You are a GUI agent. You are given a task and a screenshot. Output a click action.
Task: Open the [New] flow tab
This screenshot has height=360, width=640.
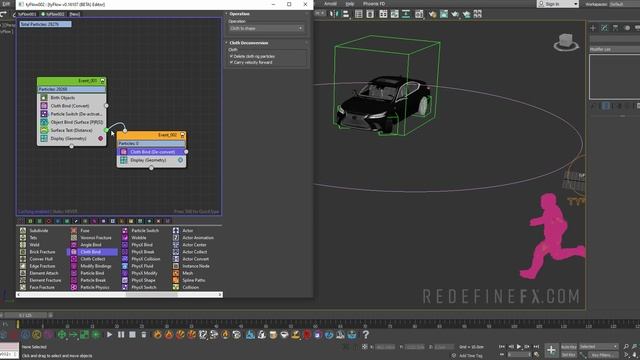[75, 14]
